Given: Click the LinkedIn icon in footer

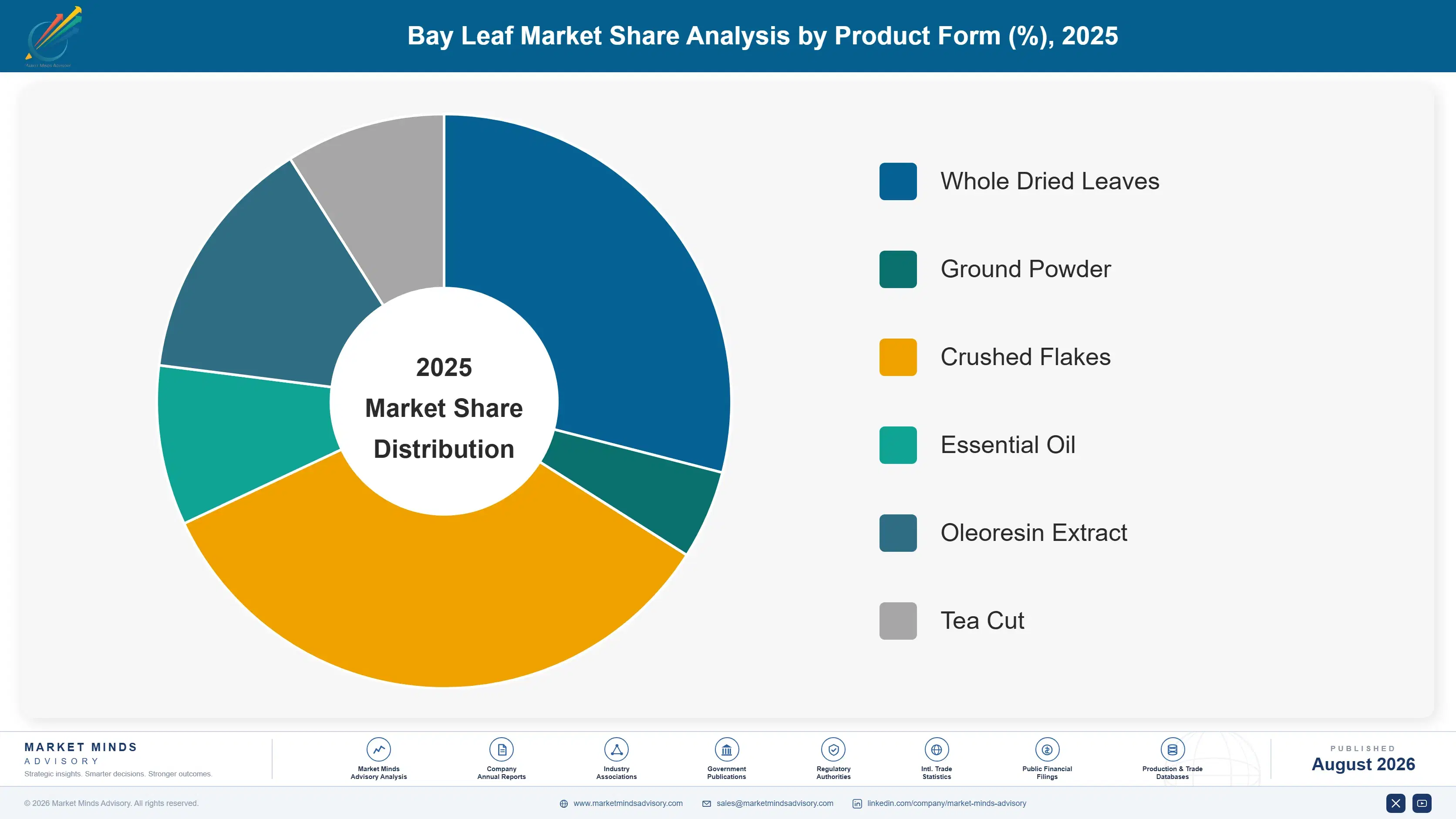Looking at the screenshot, I should click(857, 804).
